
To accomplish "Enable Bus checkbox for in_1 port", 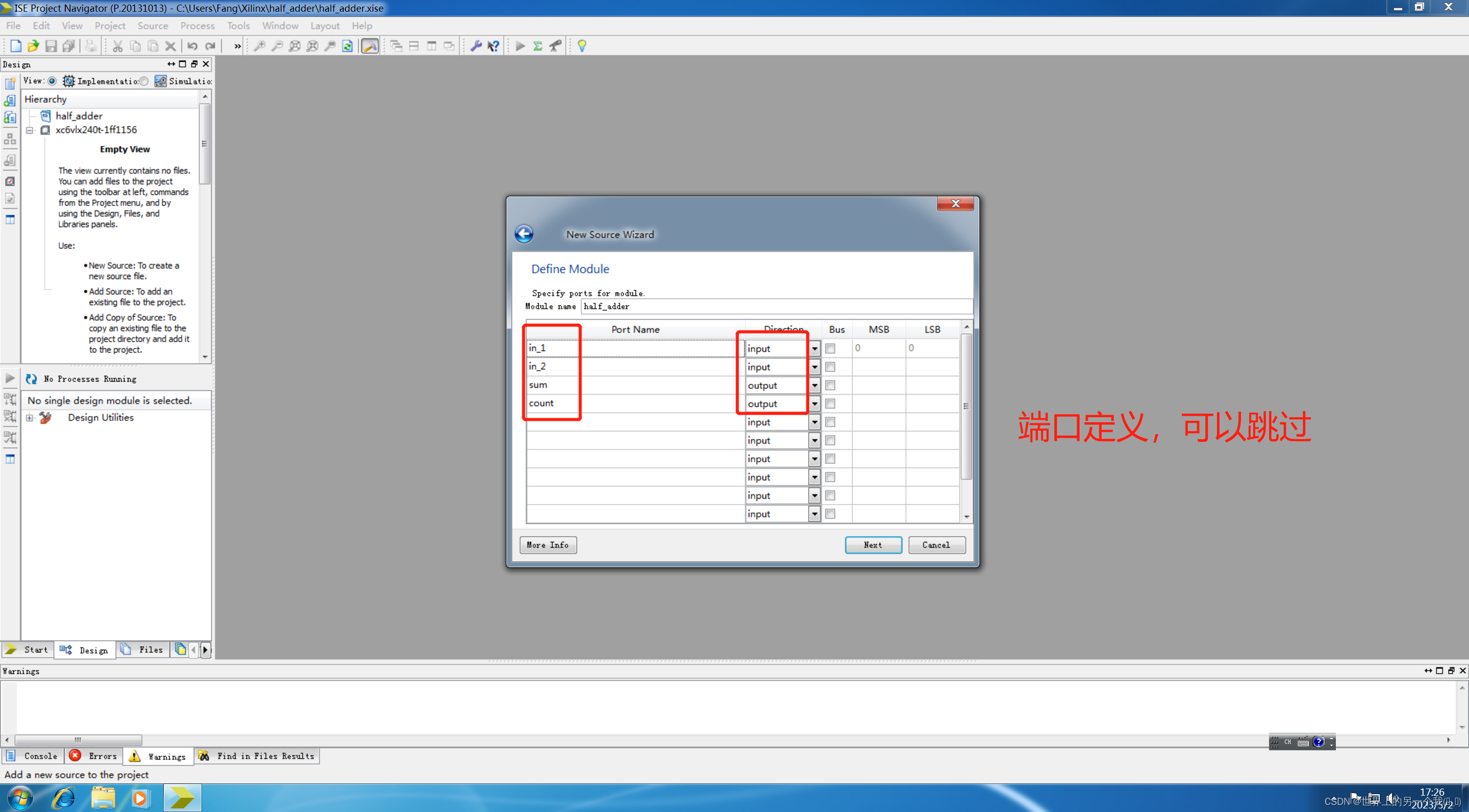I will pos(830,348).
